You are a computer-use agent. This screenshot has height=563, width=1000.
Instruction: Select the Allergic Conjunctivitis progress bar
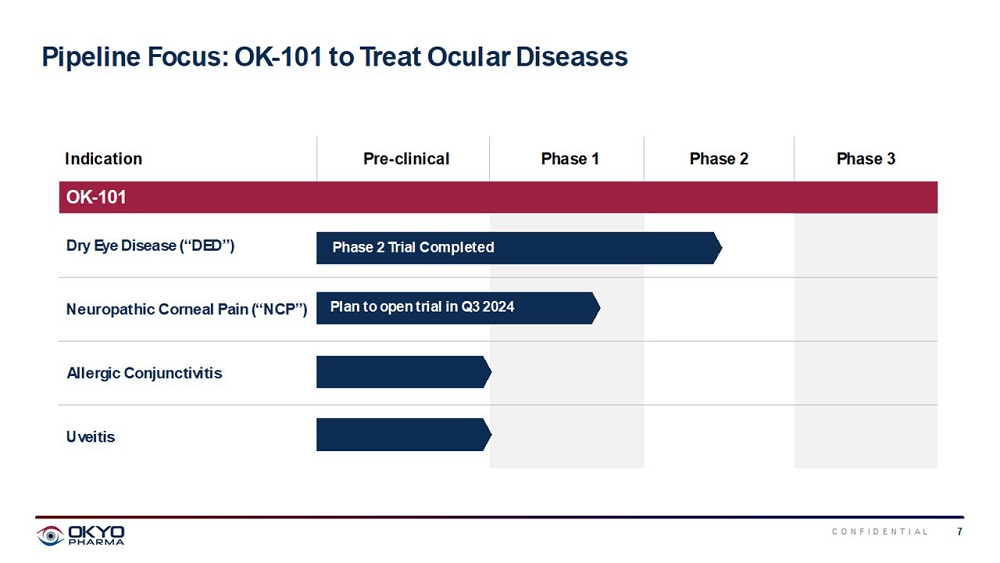click(x=403, y=372)
